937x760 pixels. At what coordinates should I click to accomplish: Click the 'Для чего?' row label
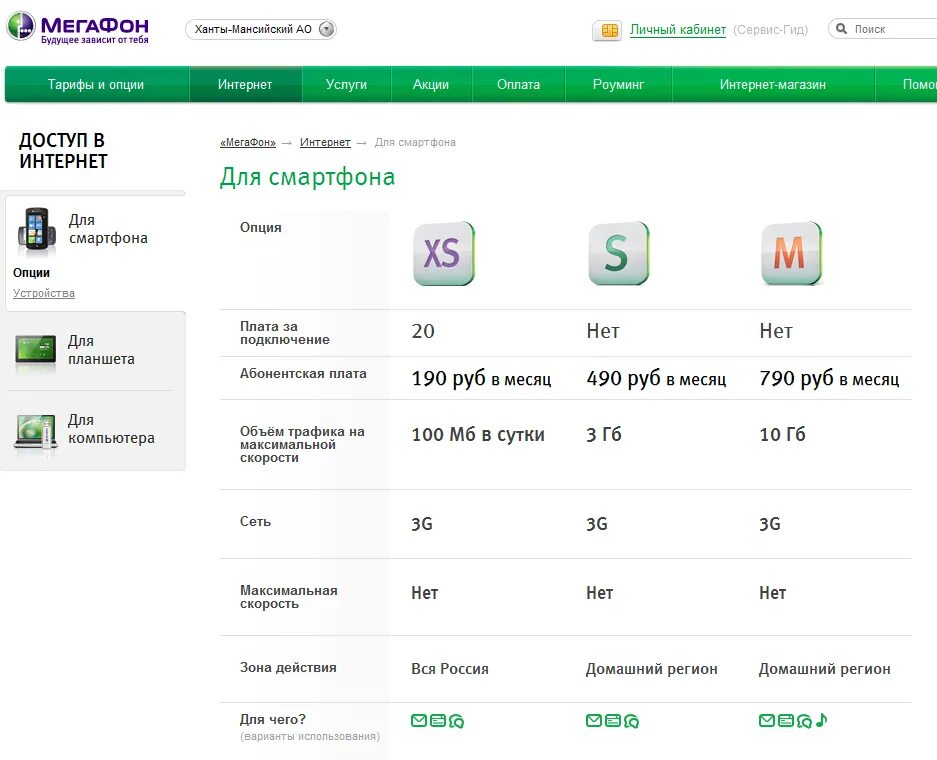pos(273,719)
